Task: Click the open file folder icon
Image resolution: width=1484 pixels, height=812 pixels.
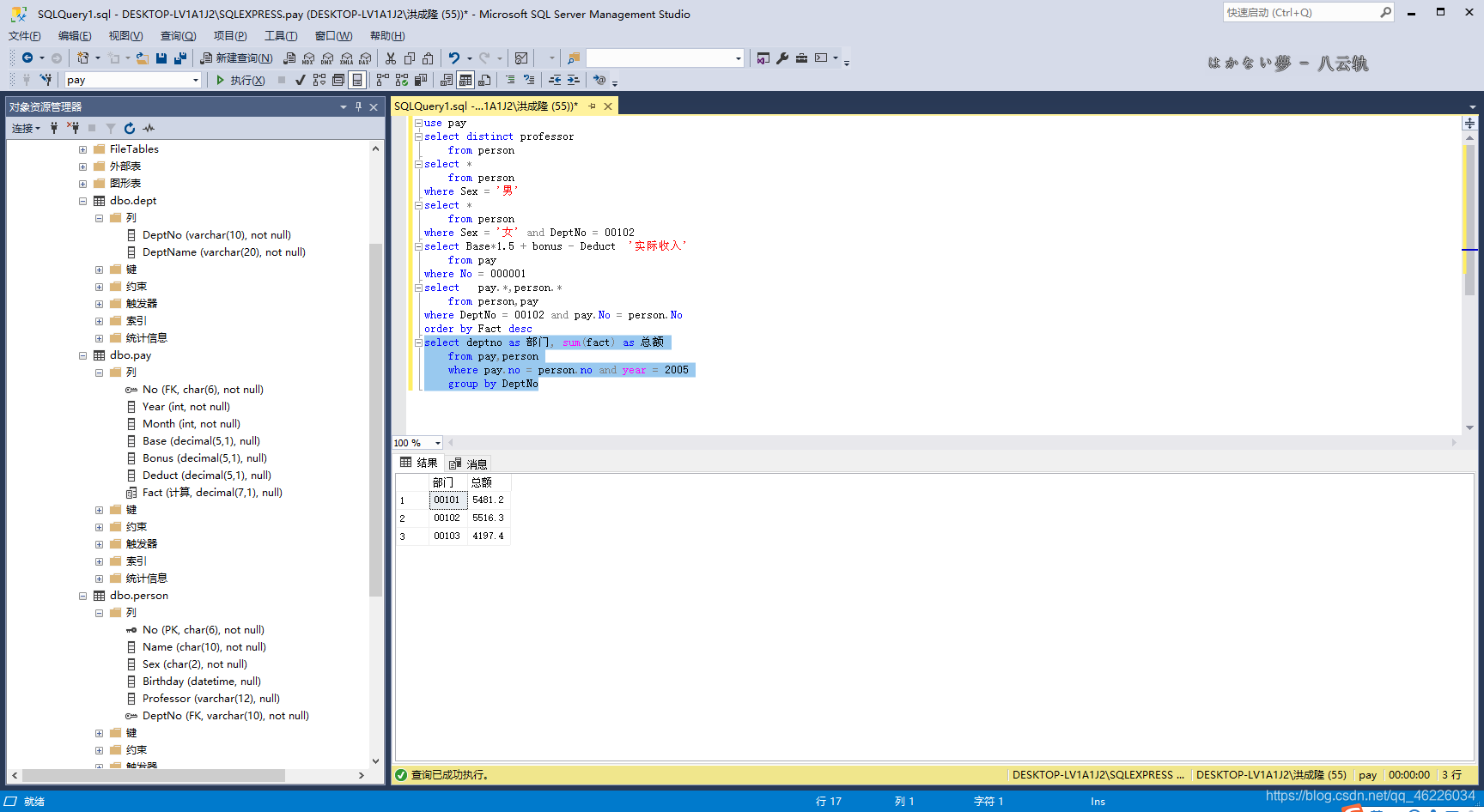Action: tap(143, 58)
